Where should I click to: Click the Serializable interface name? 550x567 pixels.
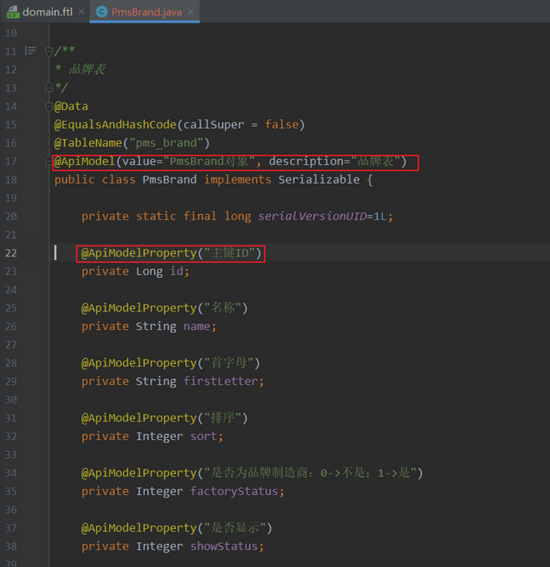click(319, 180)
